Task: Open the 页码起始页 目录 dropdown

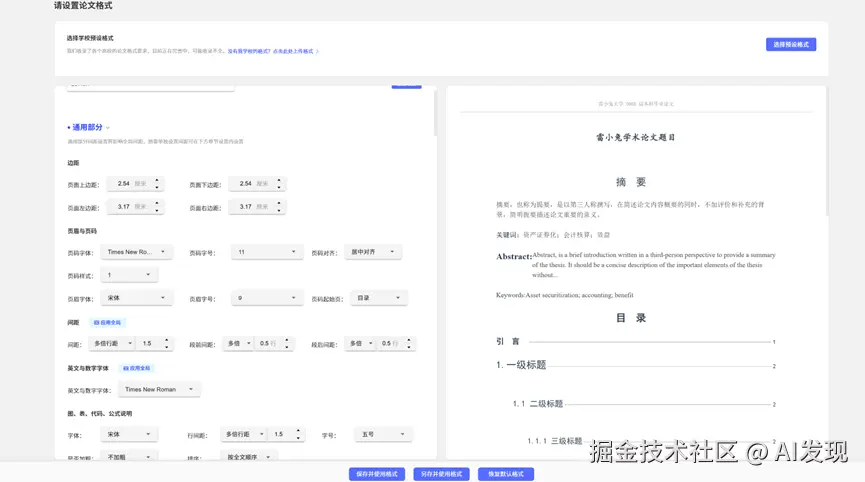Action: [378, 298]
